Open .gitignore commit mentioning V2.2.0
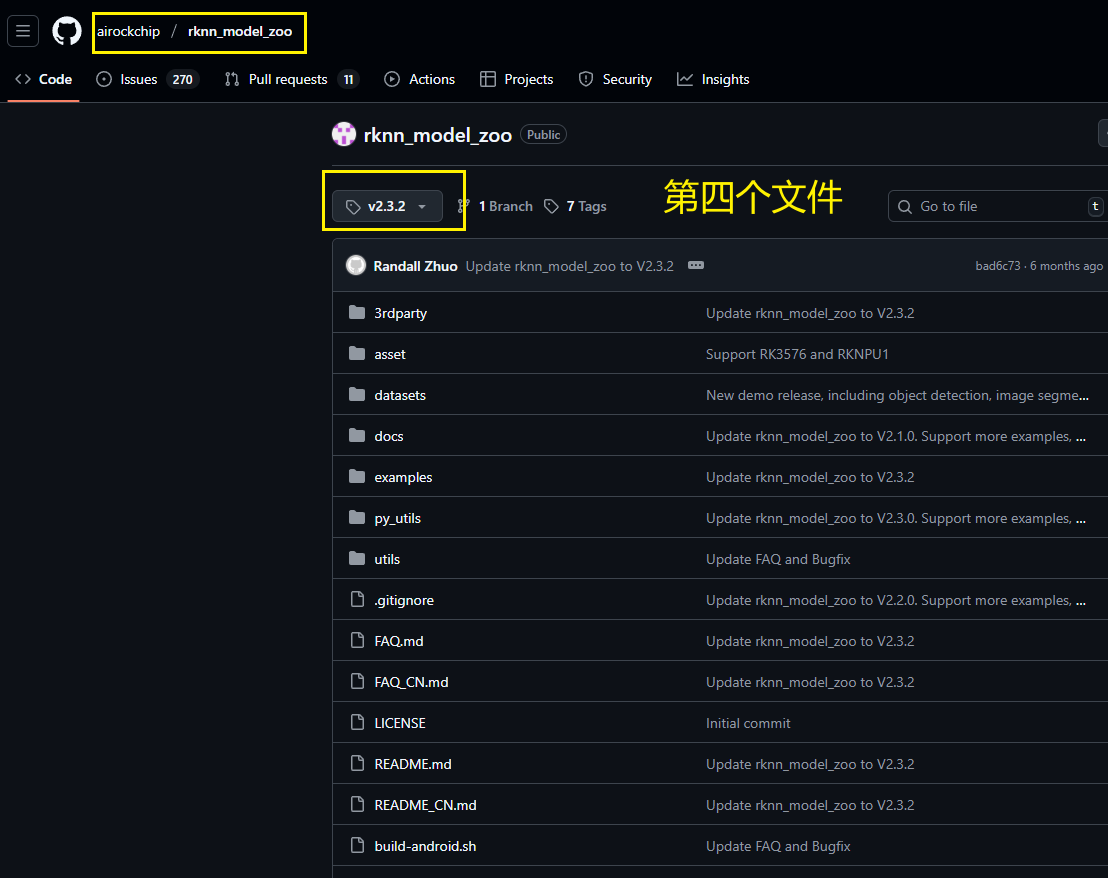Screen dimensions: 1108x878 pyautogui.click(x=895, y=600)
